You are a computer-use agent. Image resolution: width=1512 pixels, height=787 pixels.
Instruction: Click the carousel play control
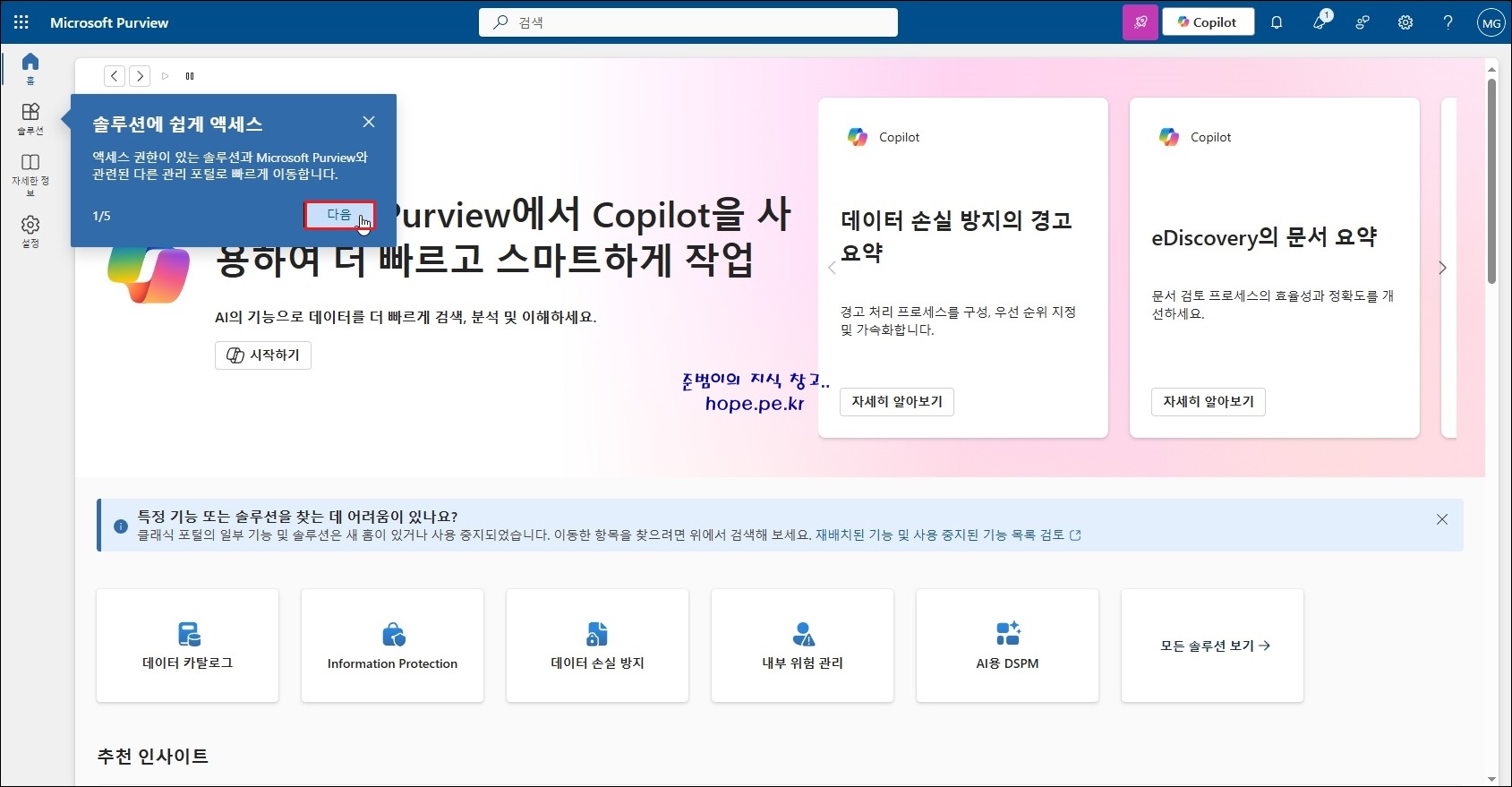[x=166, y=76]
